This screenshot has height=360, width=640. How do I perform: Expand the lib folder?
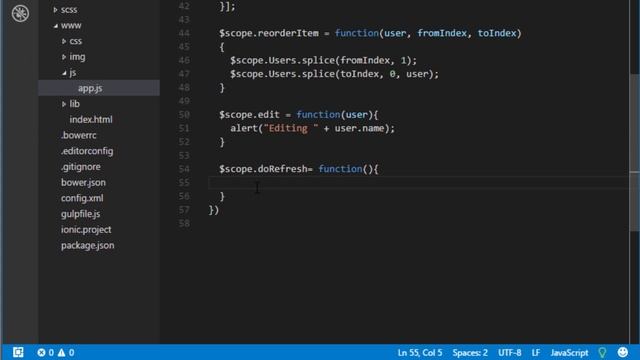click(64, 104)
